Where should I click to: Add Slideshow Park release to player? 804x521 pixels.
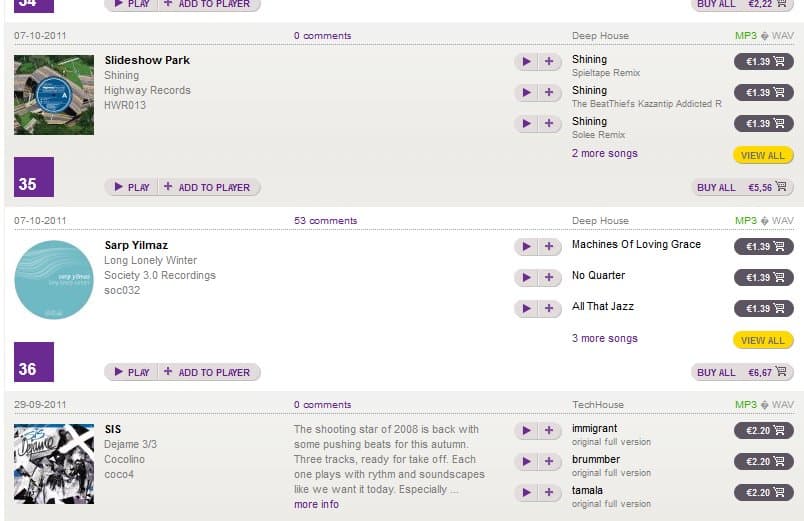point(209,187)
